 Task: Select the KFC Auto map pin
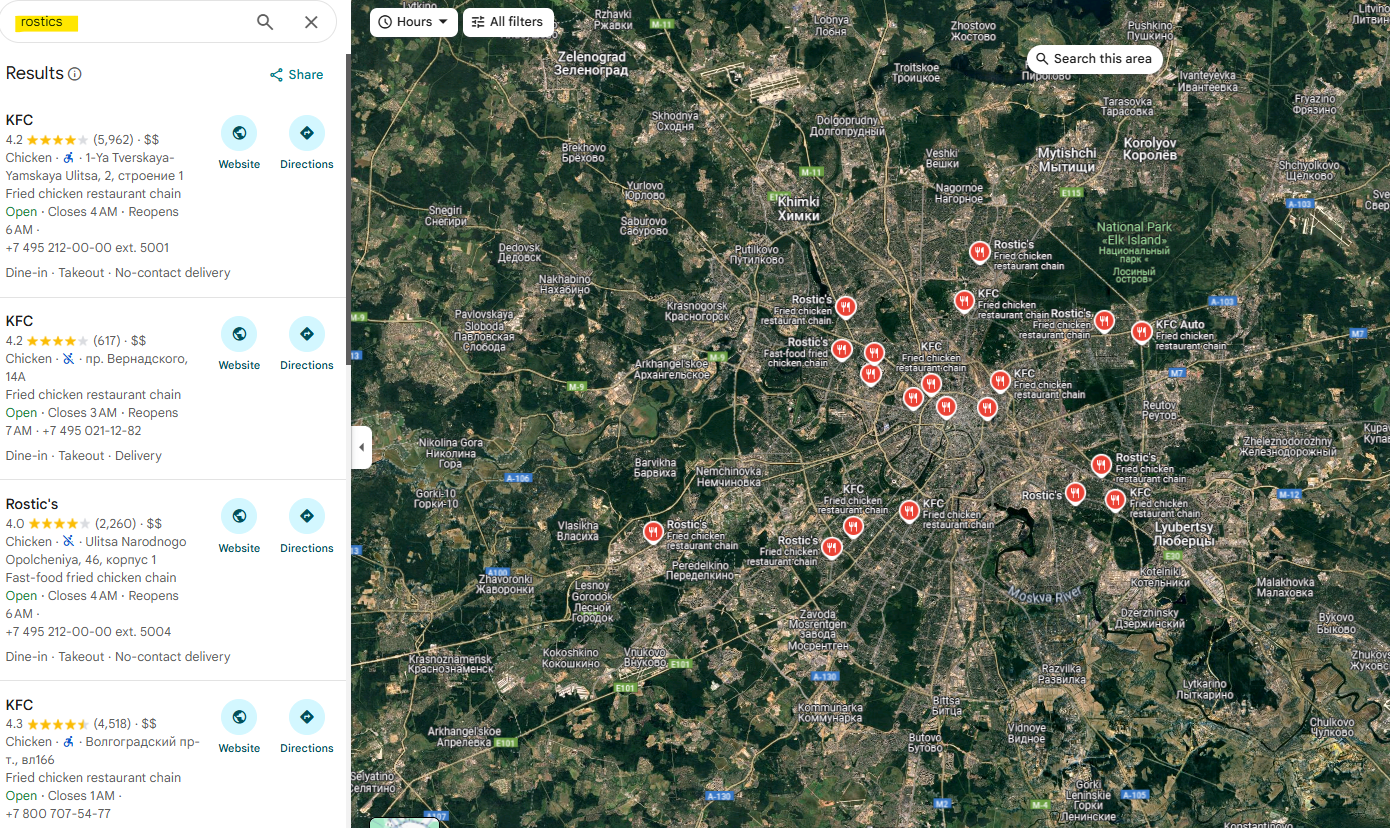[1141, 332]
